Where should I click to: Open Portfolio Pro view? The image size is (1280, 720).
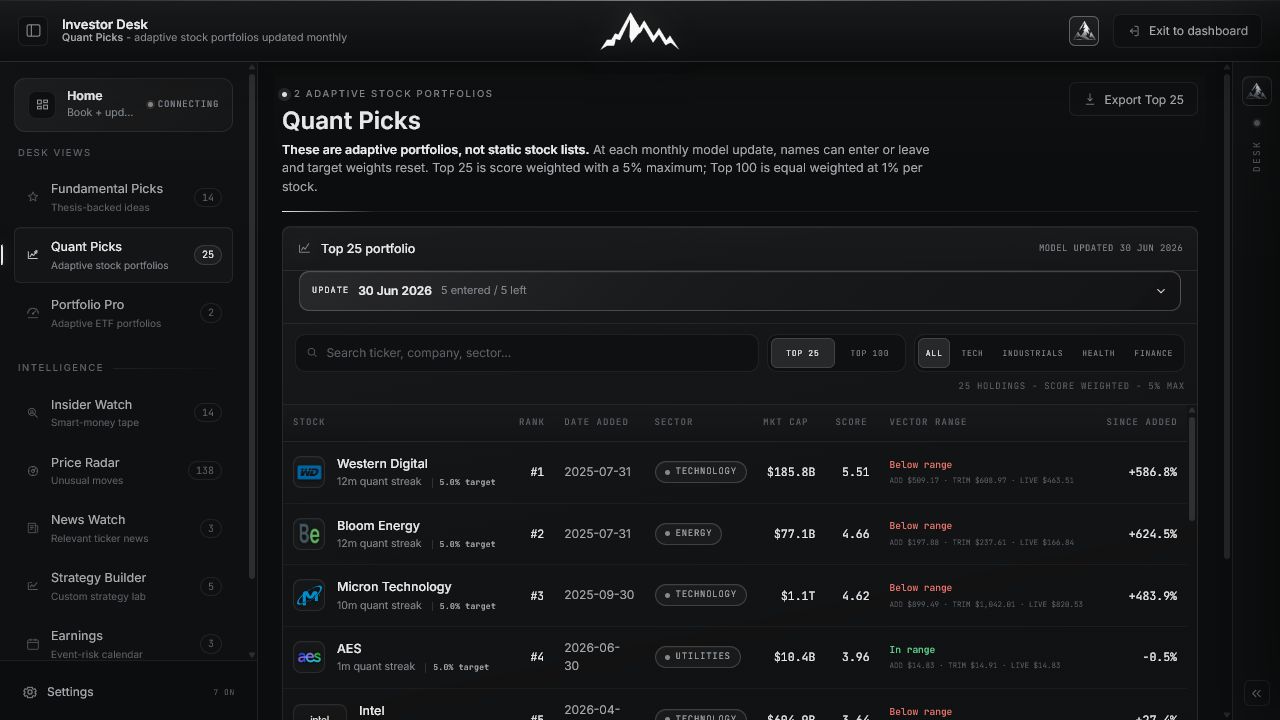[x=123, y=313]
